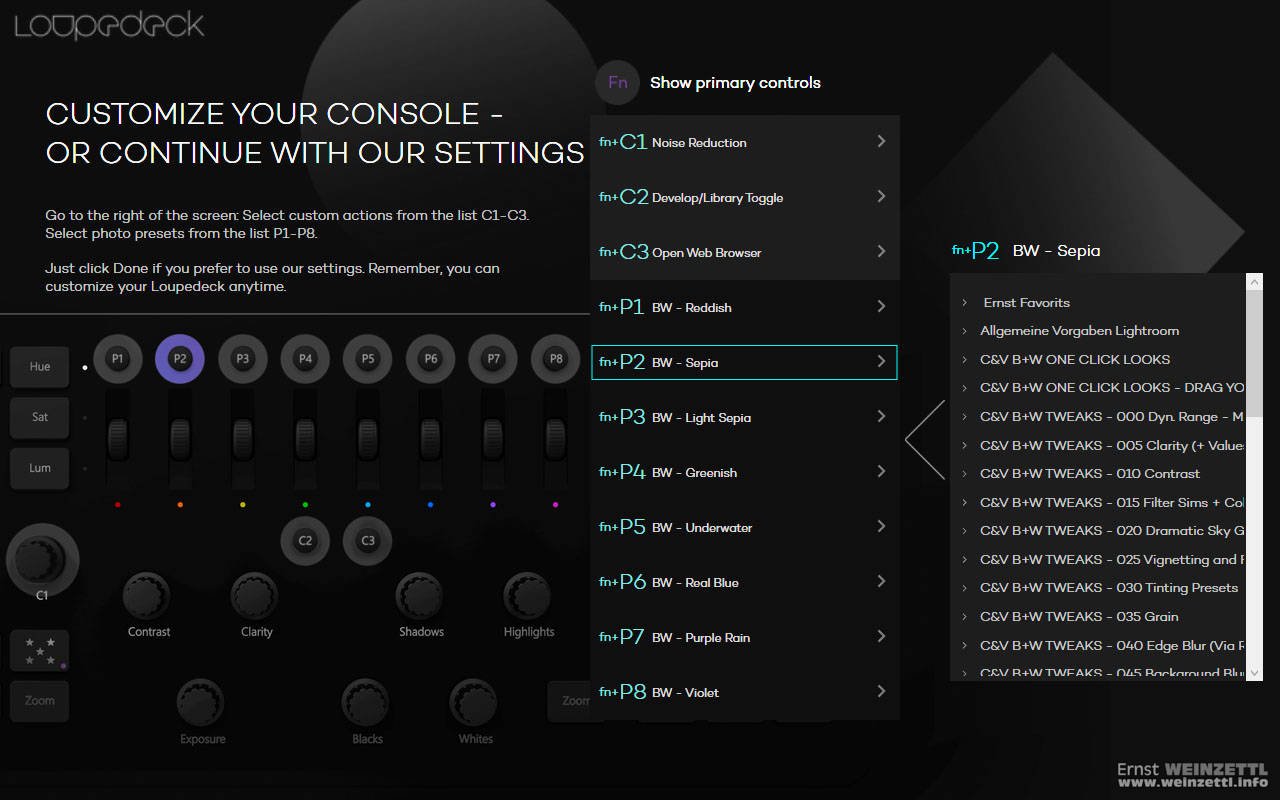The width and height of the screenshot is (1280, 800).
Task: Click the Shadows knob
Action: pyautogui.click(x=420, y=596)
